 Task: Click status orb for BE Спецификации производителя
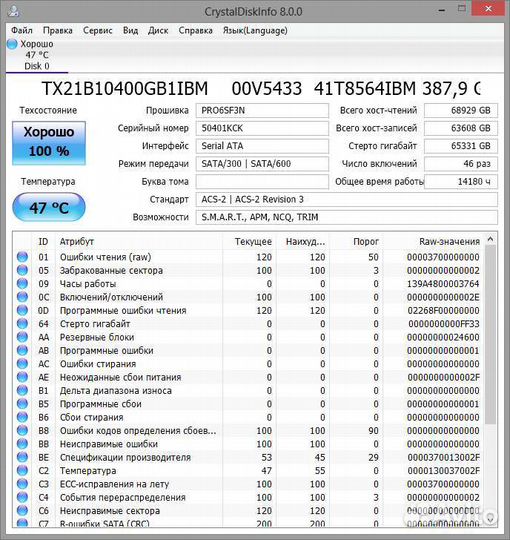pyautogui.click(x=22, y=457)
